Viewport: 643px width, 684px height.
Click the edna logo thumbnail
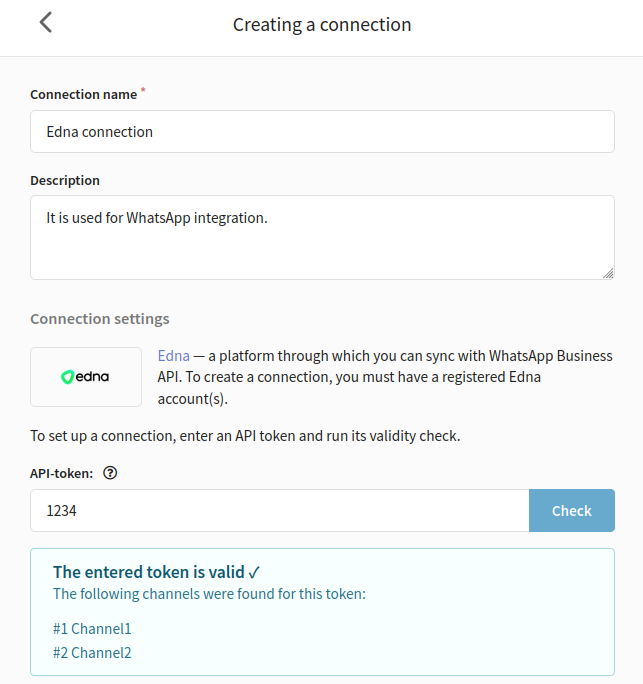[x=86, y=377]
